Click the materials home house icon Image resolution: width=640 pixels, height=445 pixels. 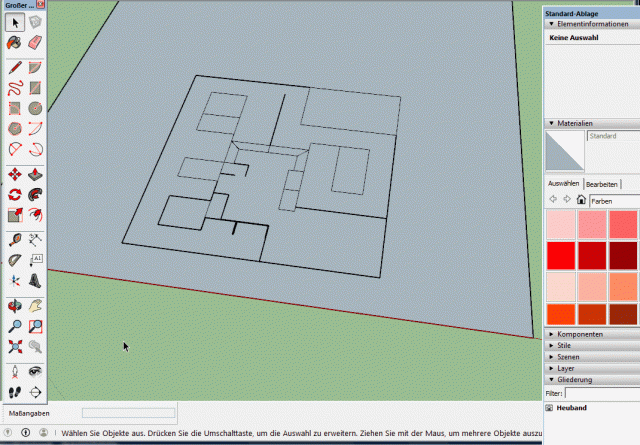click(581, 199)
